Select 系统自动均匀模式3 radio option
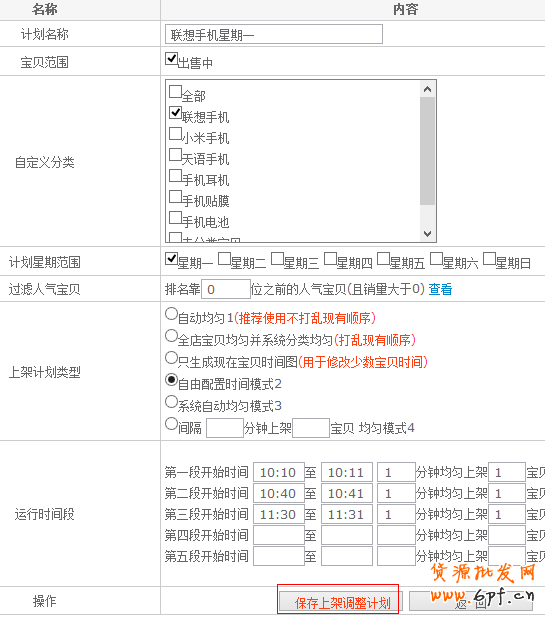Viewport: 545px width, 617px height. 171,402
